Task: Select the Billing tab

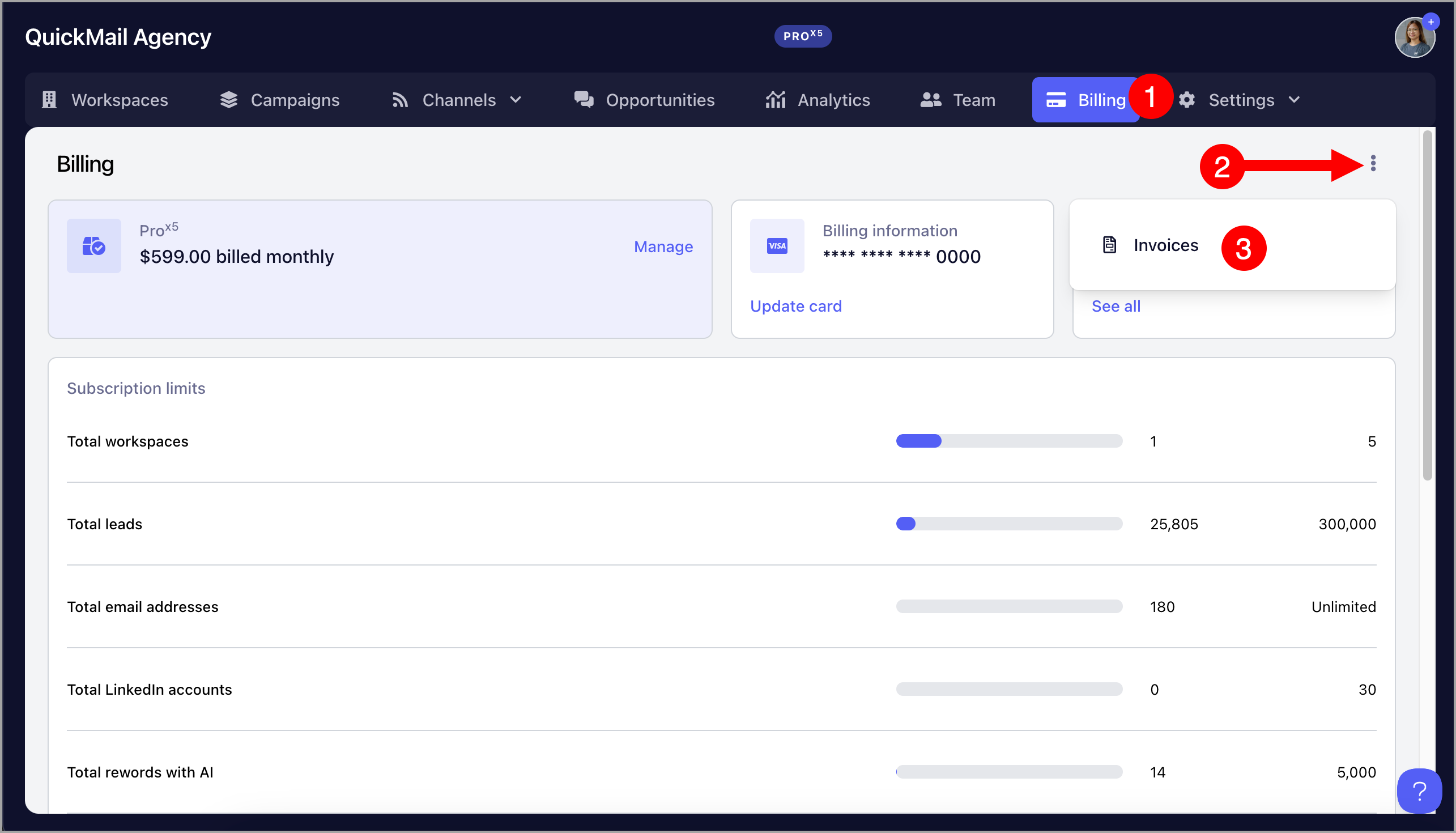Action: click(1085, 100)
